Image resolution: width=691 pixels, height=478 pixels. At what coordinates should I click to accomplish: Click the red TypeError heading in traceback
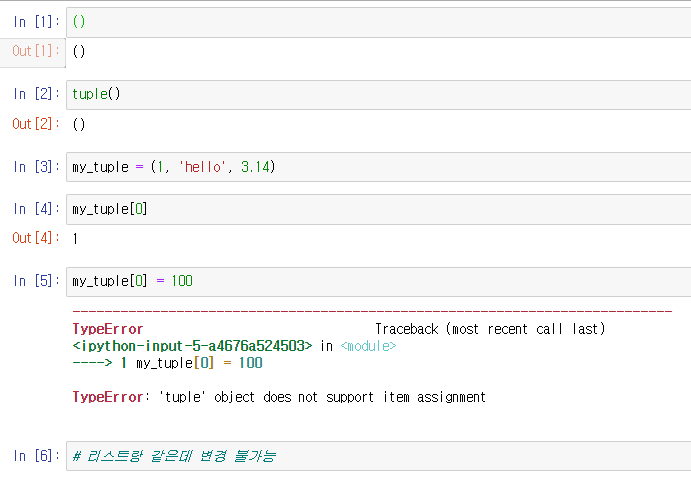pos(108,329)
